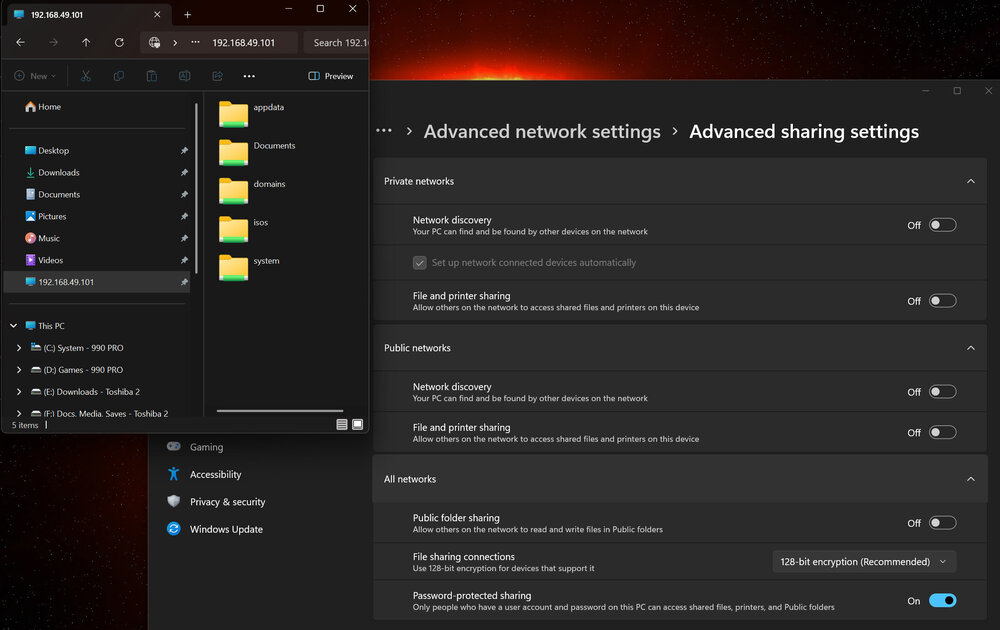The width and height of the screenshot is (1000, 630).
Task: Click the Cut scissors icon
Action: click(85, 76)
